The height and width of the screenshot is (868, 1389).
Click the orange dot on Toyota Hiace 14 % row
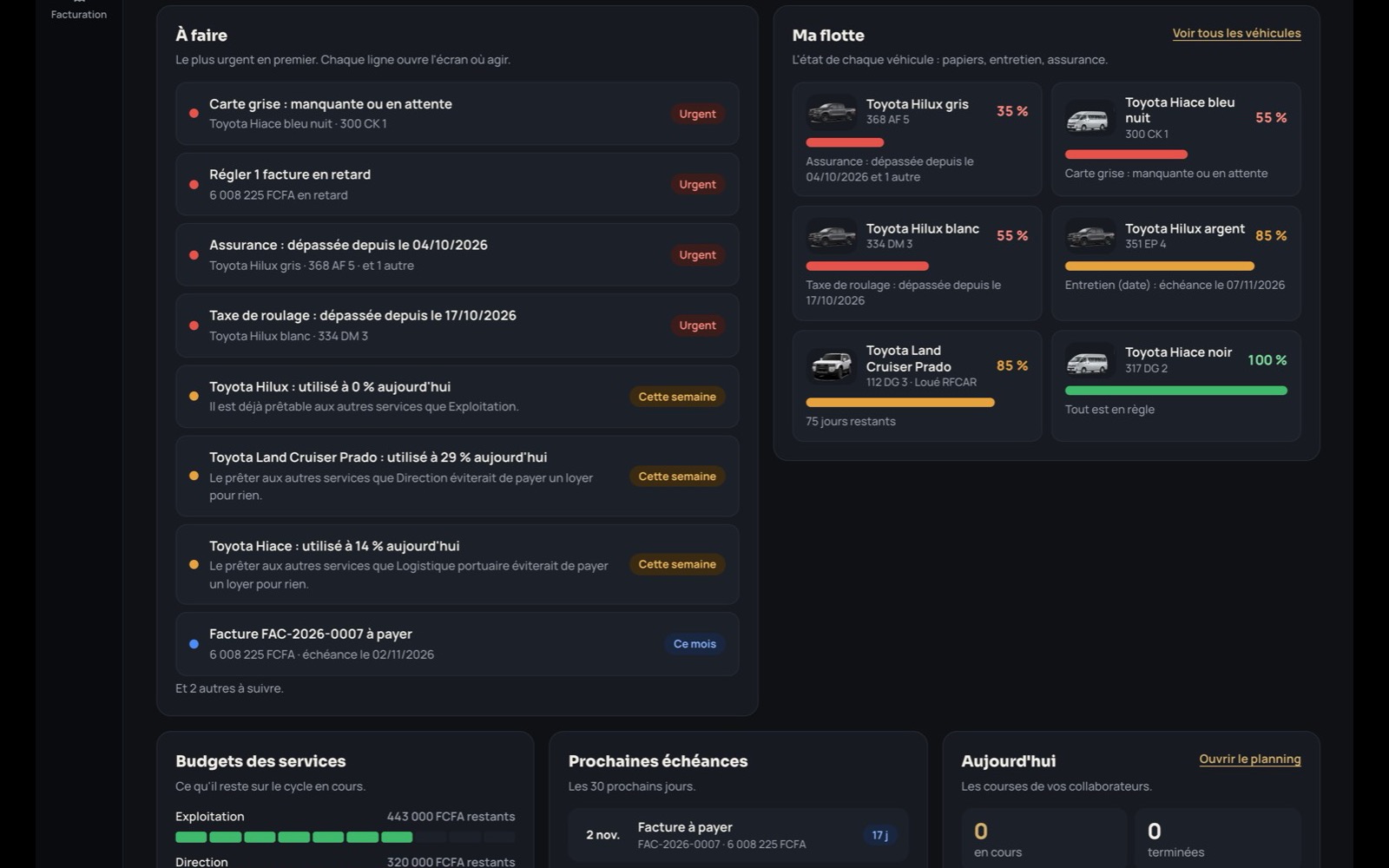194,564
